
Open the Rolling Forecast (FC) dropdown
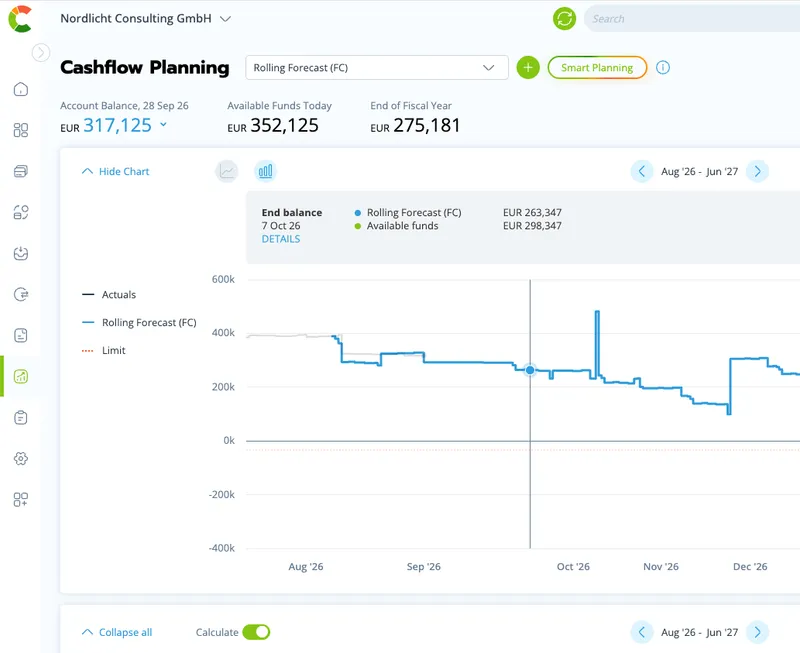pos(377,67)
